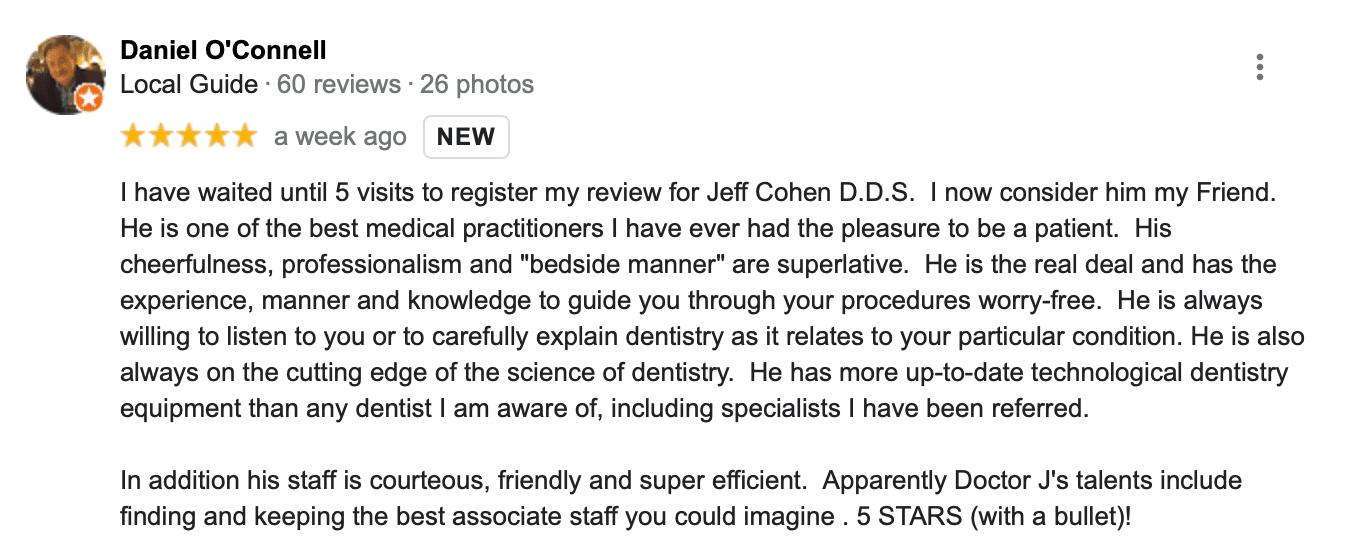Click the "a week ago" timestamp
The height and width of the screenshot is (550, 1346).
[340, 137]
